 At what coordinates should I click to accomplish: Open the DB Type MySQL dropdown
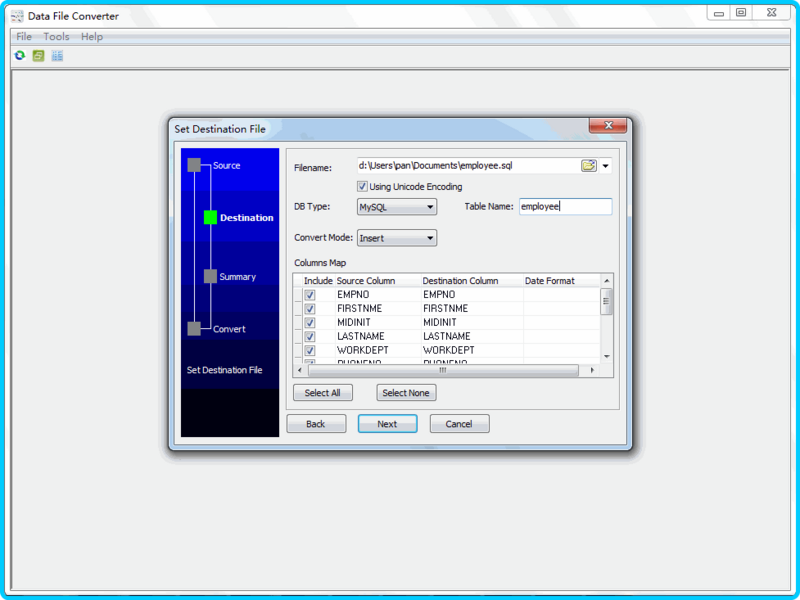pos(397,207)
